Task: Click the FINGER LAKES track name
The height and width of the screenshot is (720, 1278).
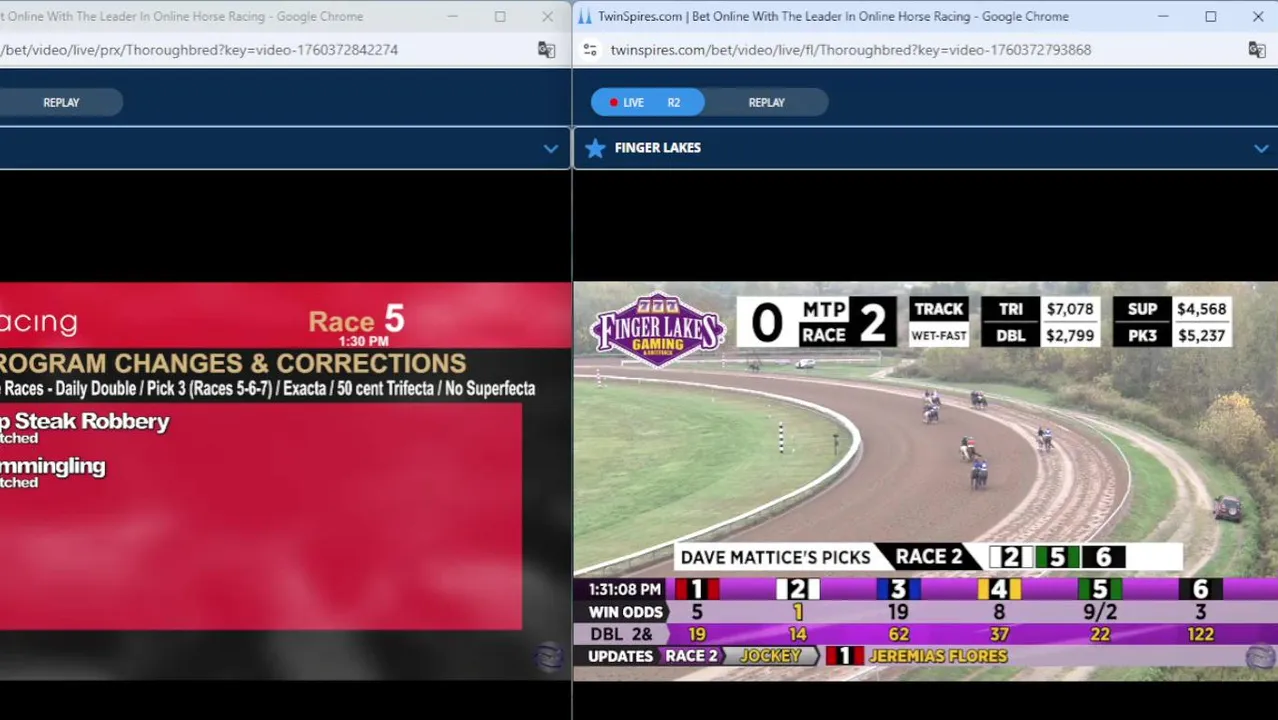Action: (657, 148)
